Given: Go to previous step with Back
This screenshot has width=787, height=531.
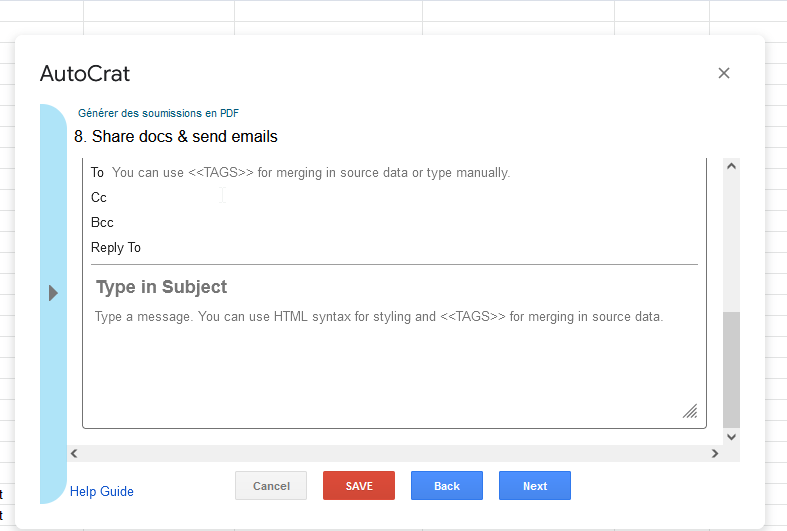Looking at the screenshot, I should tap(447, 486).
